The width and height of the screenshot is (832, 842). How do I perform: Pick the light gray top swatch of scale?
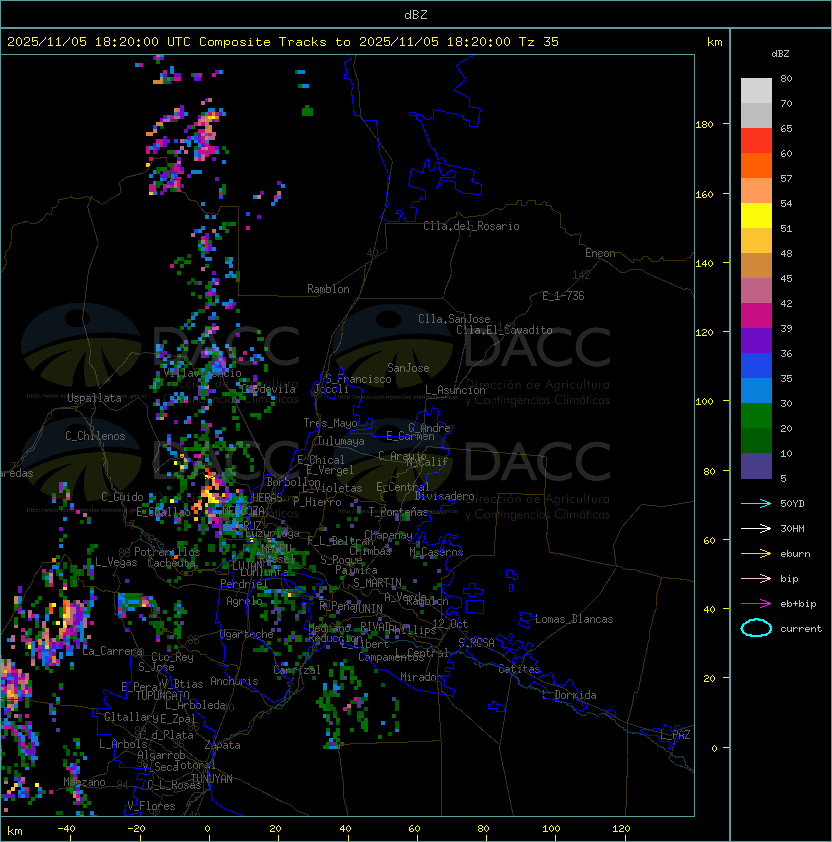756,91
